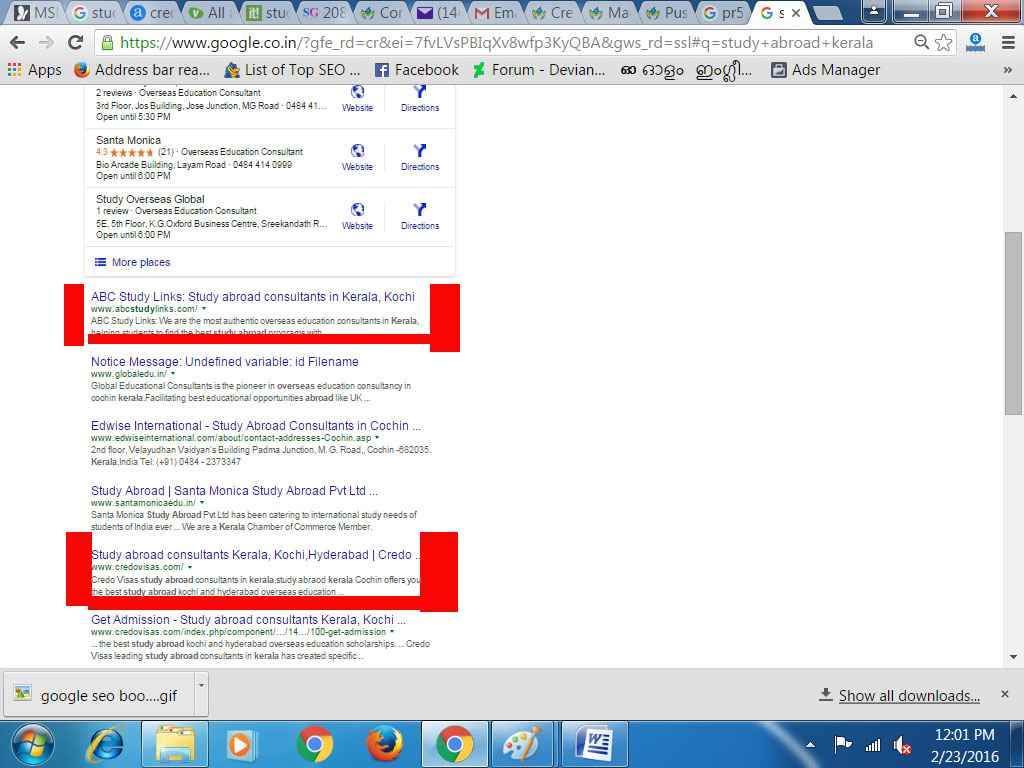Close the downloads bar
1024x768 pixels.
click(x=1005, y=694)
